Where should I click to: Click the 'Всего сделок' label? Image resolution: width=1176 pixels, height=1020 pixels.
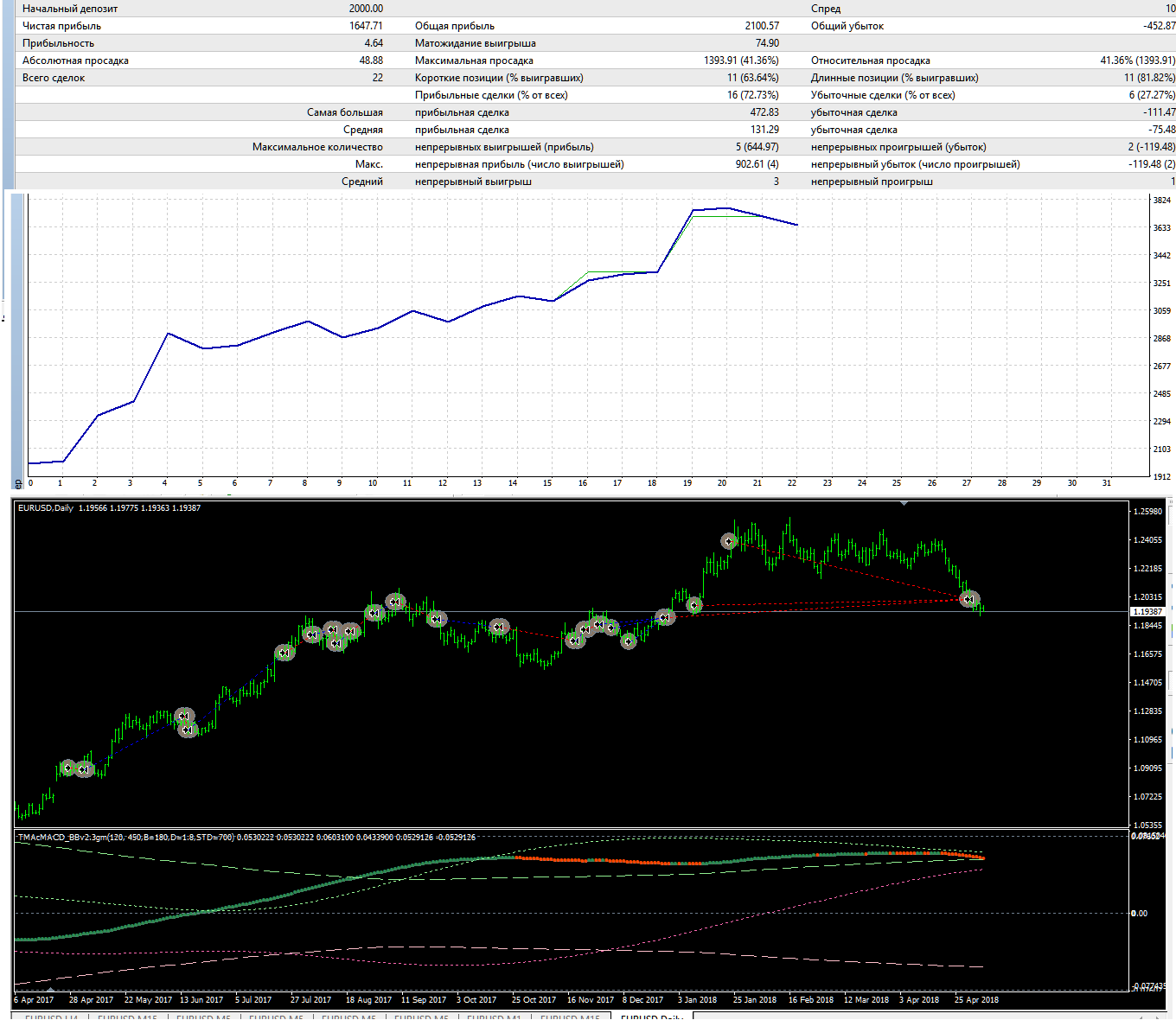(54, 78)
